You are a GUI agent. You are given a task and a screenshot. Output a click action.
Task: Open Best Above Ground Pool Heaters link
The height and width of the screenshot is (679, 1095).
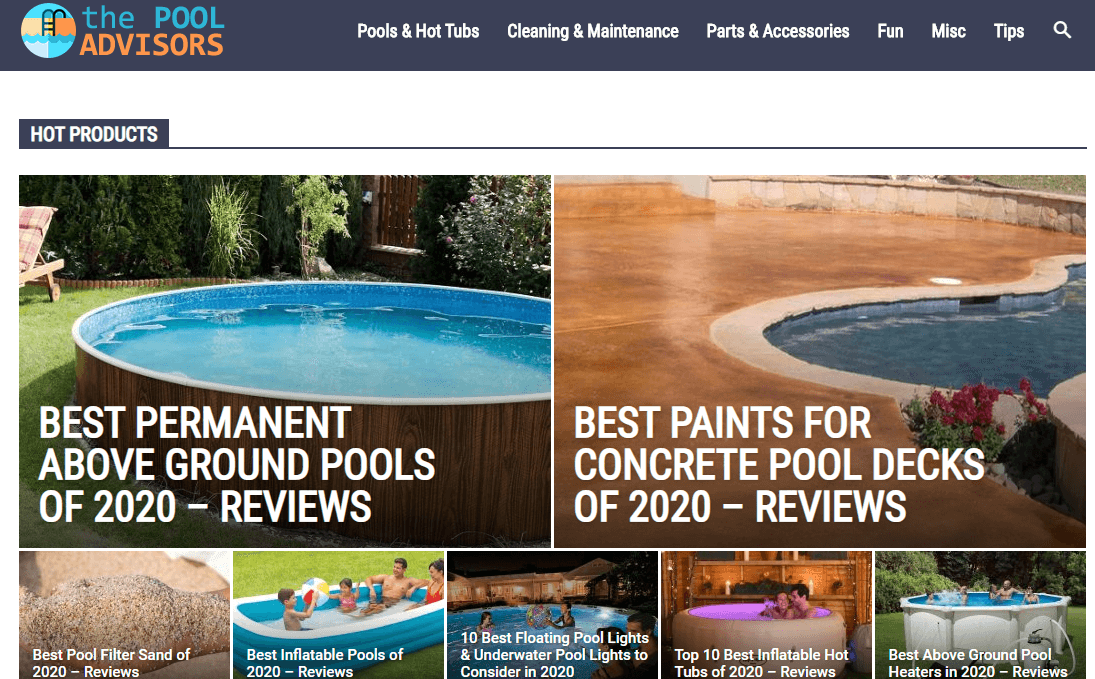point(978,663)
